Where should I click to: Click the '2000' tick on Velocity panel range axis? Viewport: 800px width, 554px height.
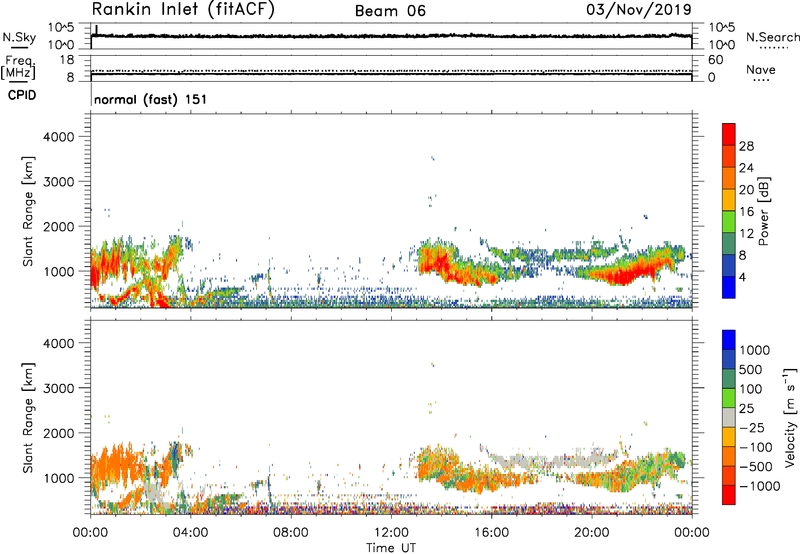click(59, 433)
